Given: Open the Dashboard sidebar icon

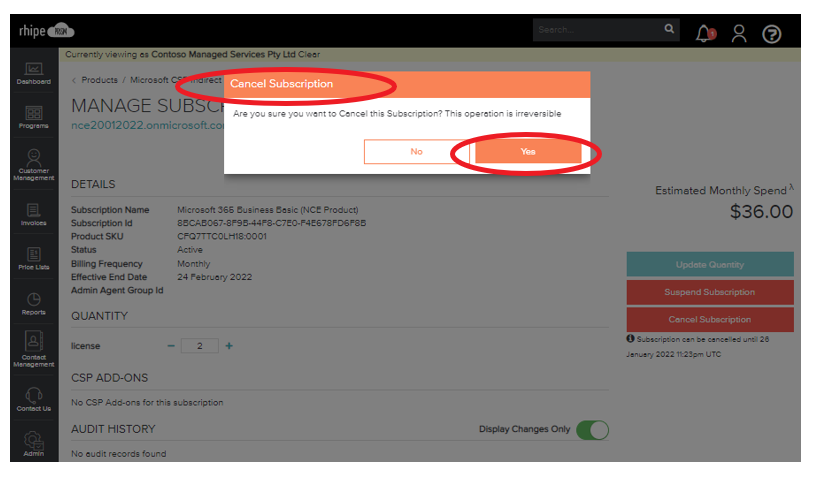Looking at the screenshot, I should [x=34, y=73].
